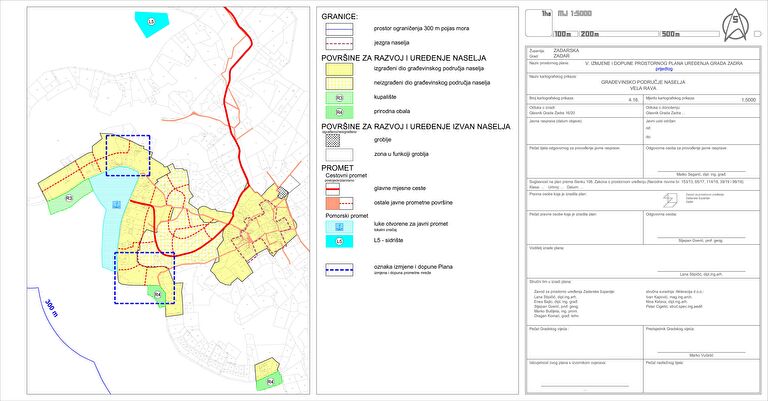Click the 'glavne mjesne ceste' label
Image resolution: width=768 pixels, height=401 pixels.
[400, 188]
